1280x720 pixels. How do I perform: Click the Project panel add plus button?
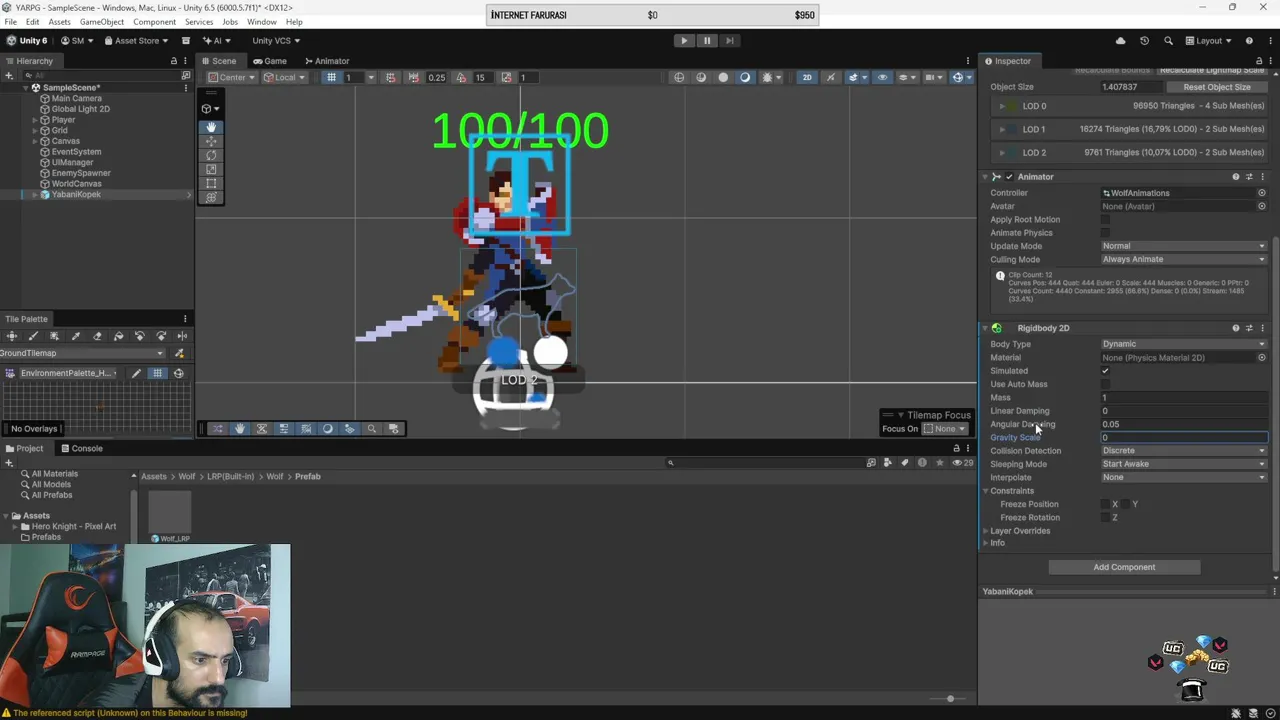[x=9, y=462]
